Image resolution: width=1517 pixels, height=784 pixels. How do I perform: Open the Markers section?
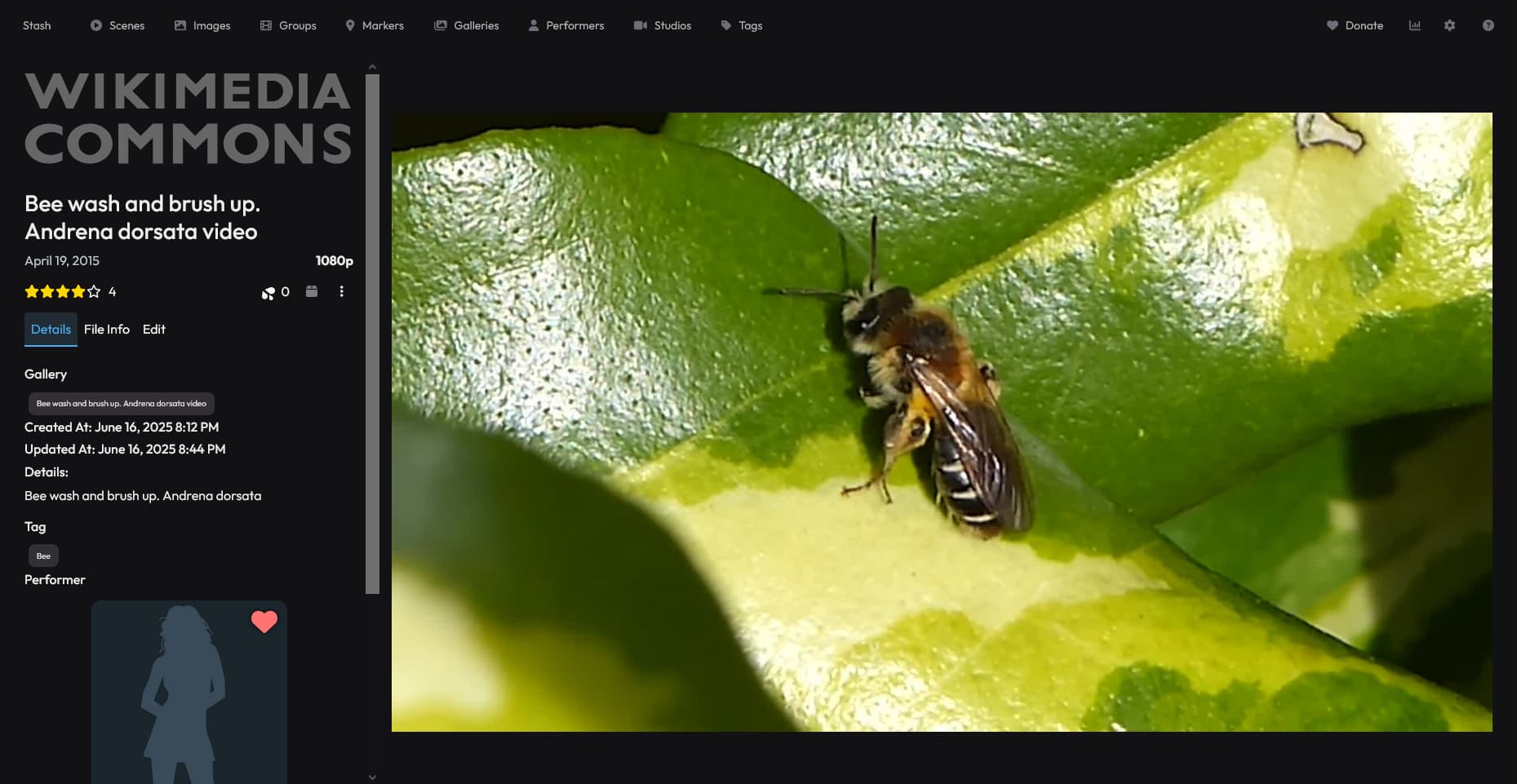click(x=375, y=25)
